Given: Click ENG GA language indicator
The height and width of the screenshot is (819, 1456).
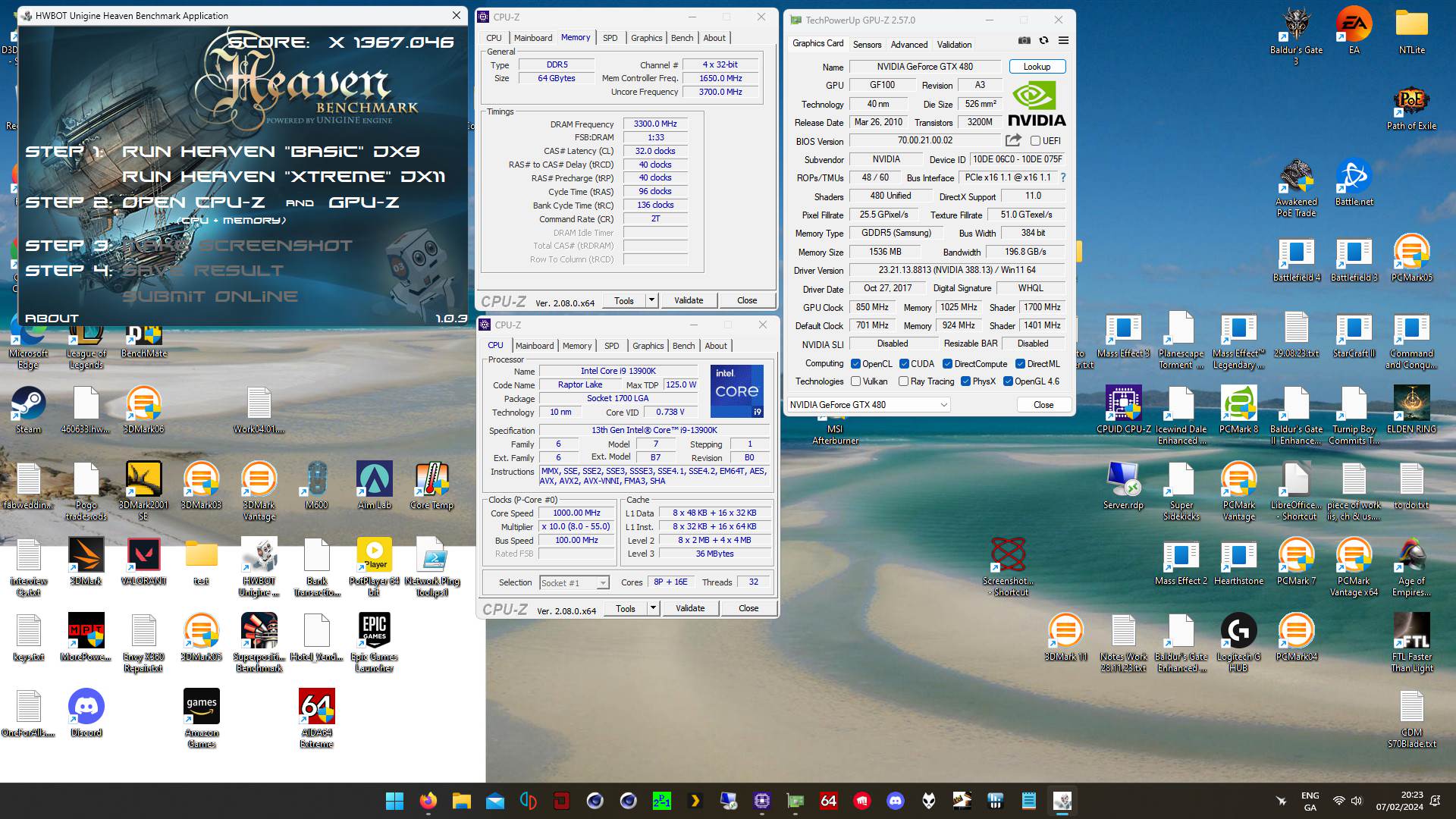Looking at the screenshot, I should 1310,801.
